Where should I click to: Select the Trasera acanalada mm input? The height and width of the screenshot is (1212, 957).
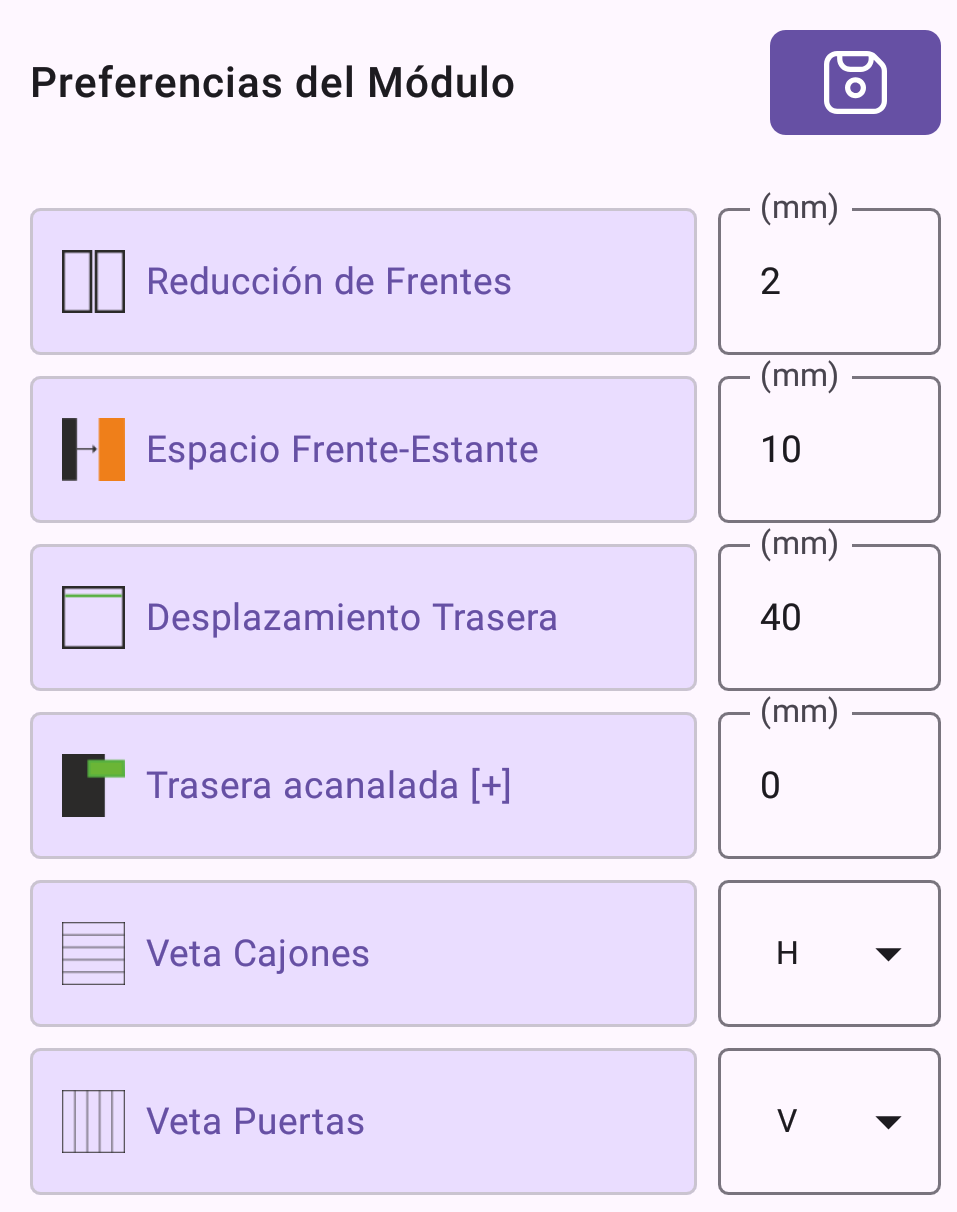pos(829,787)
